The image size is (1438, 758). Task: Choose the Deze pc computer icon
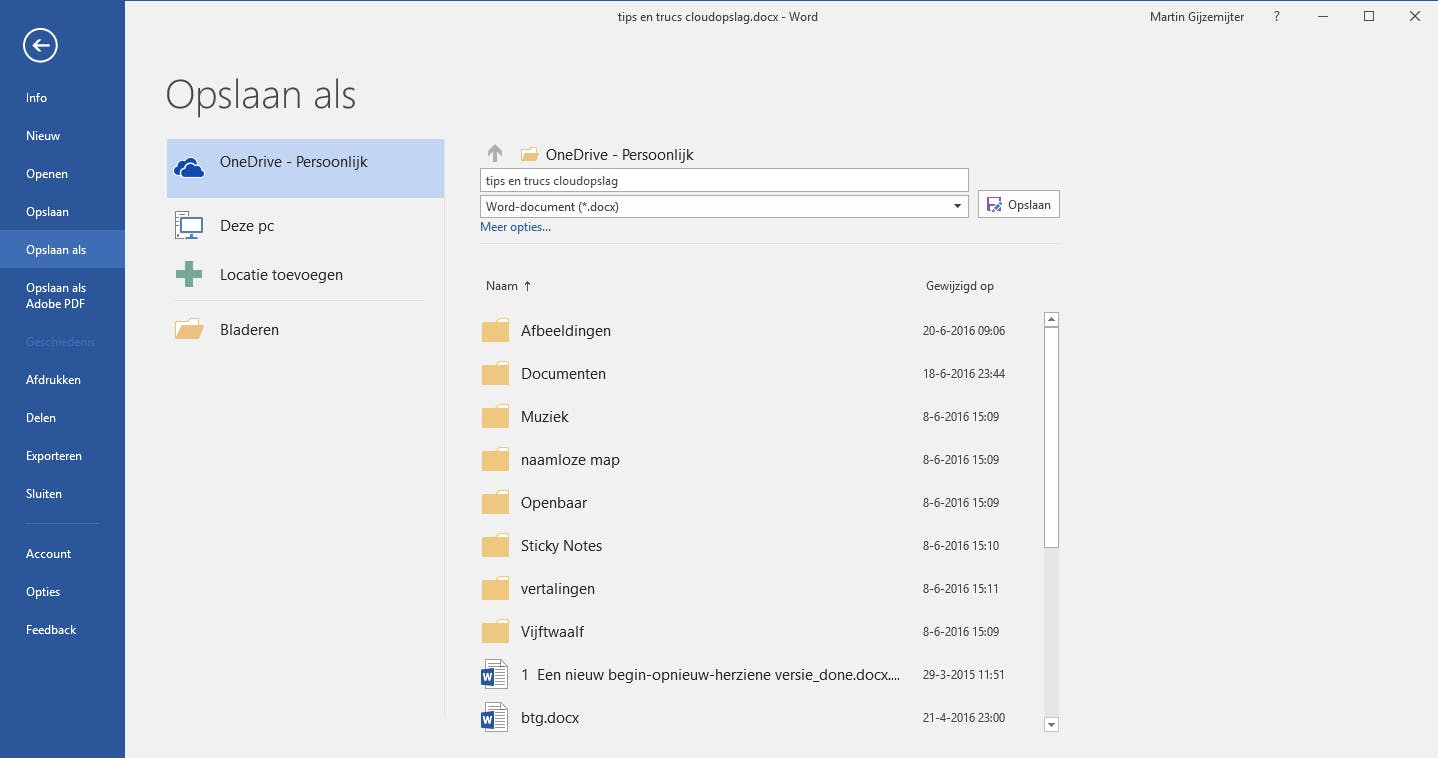click(x=189, y=226)
